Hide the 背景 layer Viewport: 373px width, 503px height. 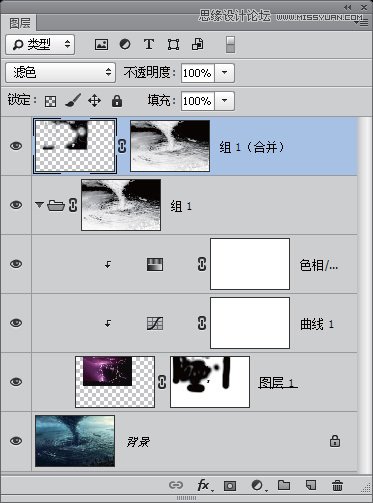[16, 441]
